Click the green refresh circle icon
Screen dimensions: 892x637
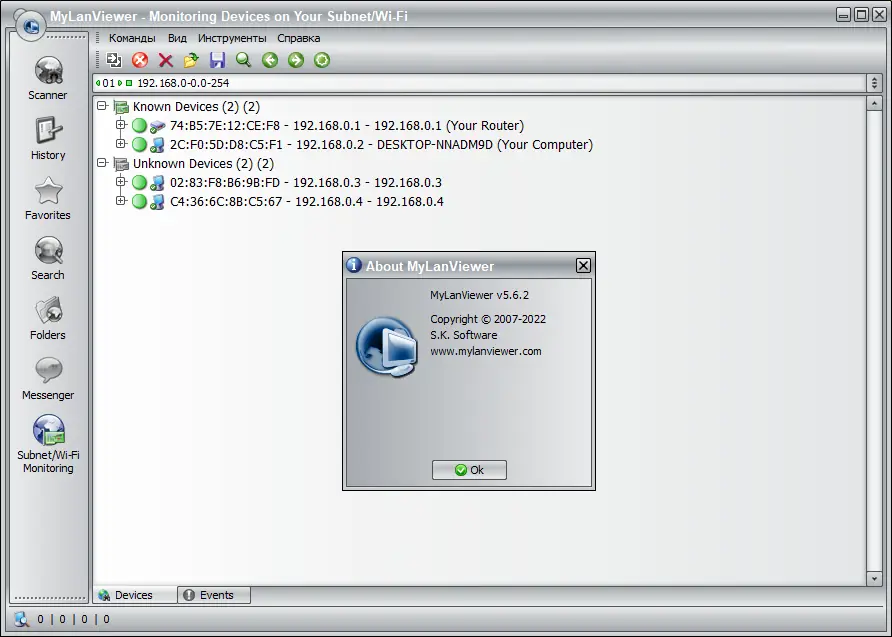point(322,60)
